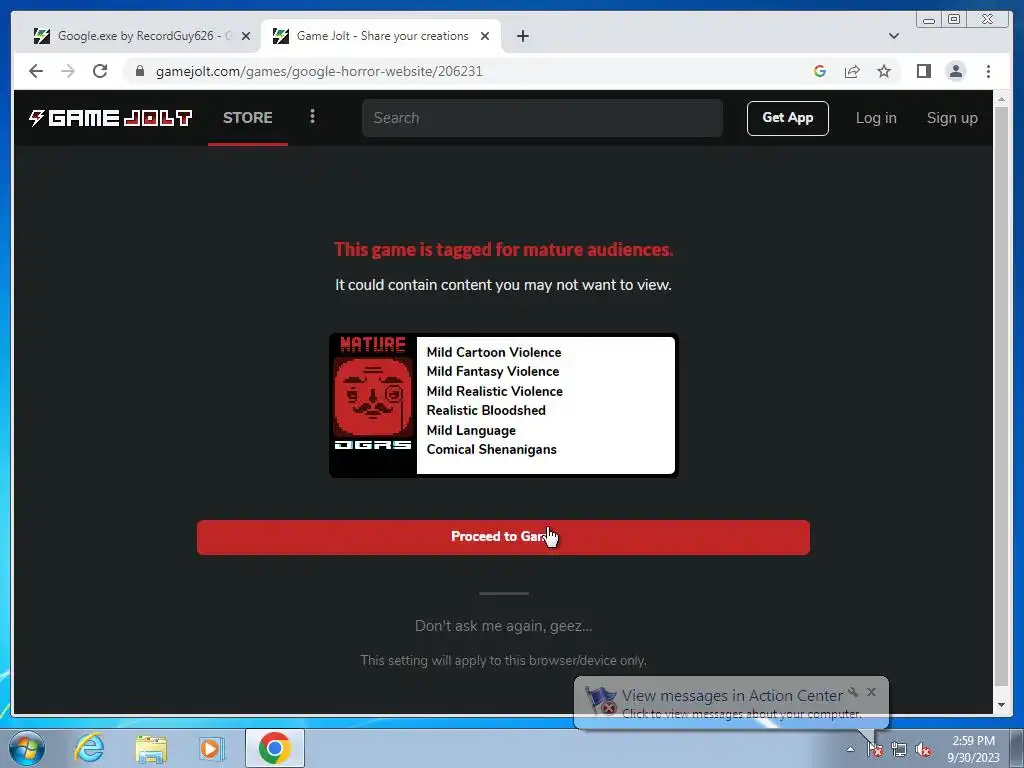This screenshot has height=768, width=1024.
Task: Click the muted volume tray icon
Action: 923,749
